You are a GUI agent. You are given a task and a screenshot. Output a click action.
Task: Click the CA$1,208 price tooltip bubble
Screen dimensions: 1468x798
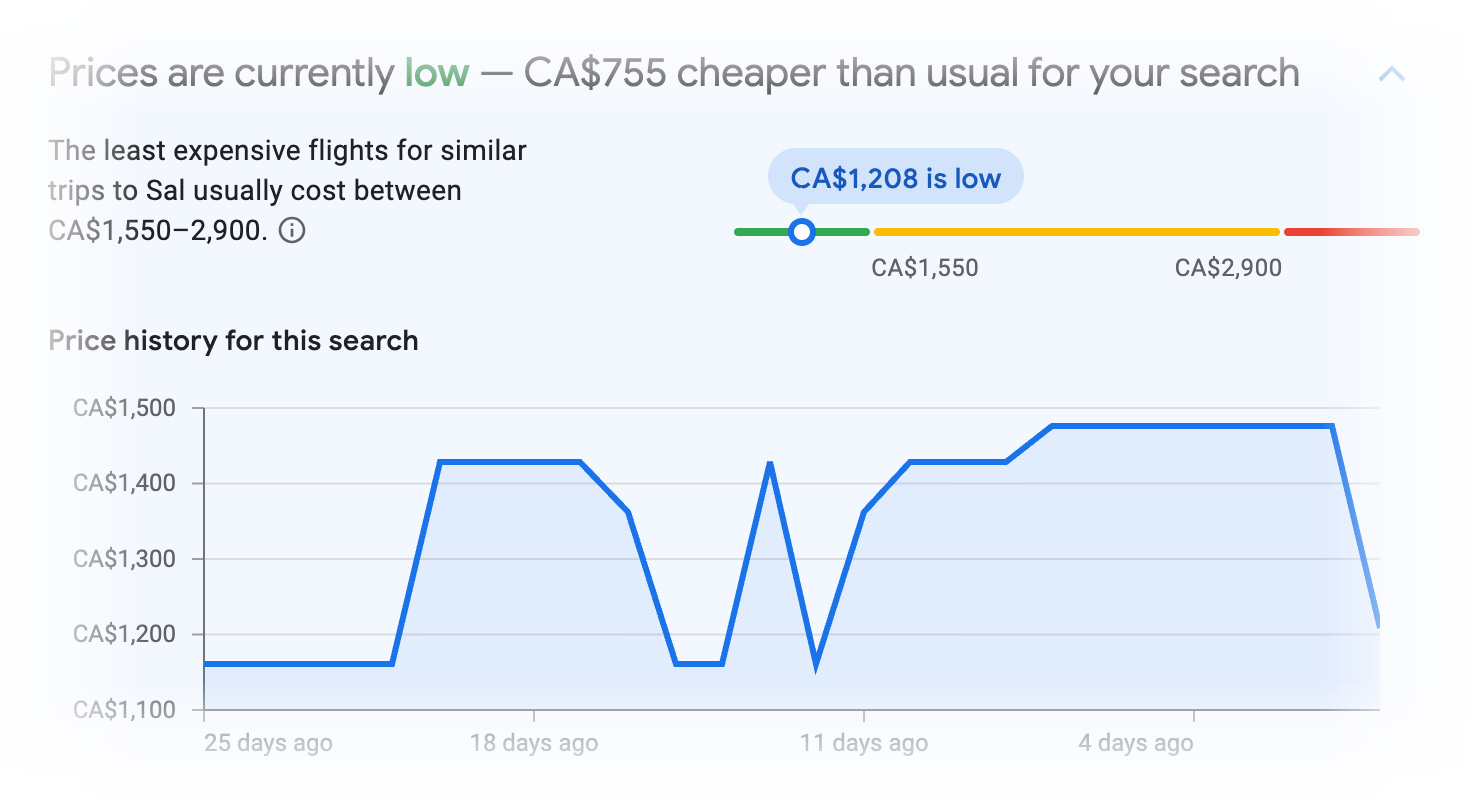pos(894,177)
